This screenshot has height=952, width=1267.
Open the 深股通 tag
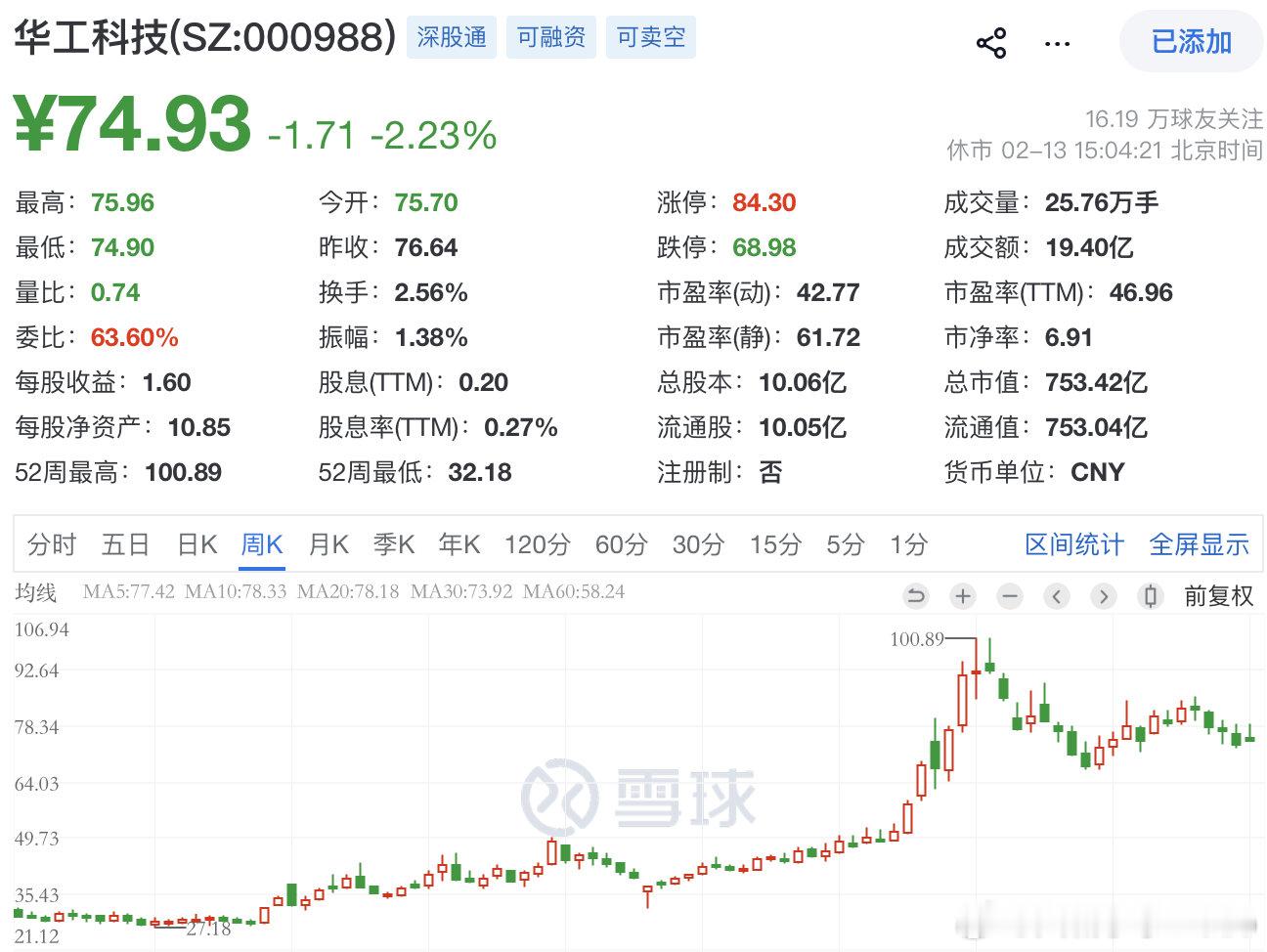[x=452, y=37]
